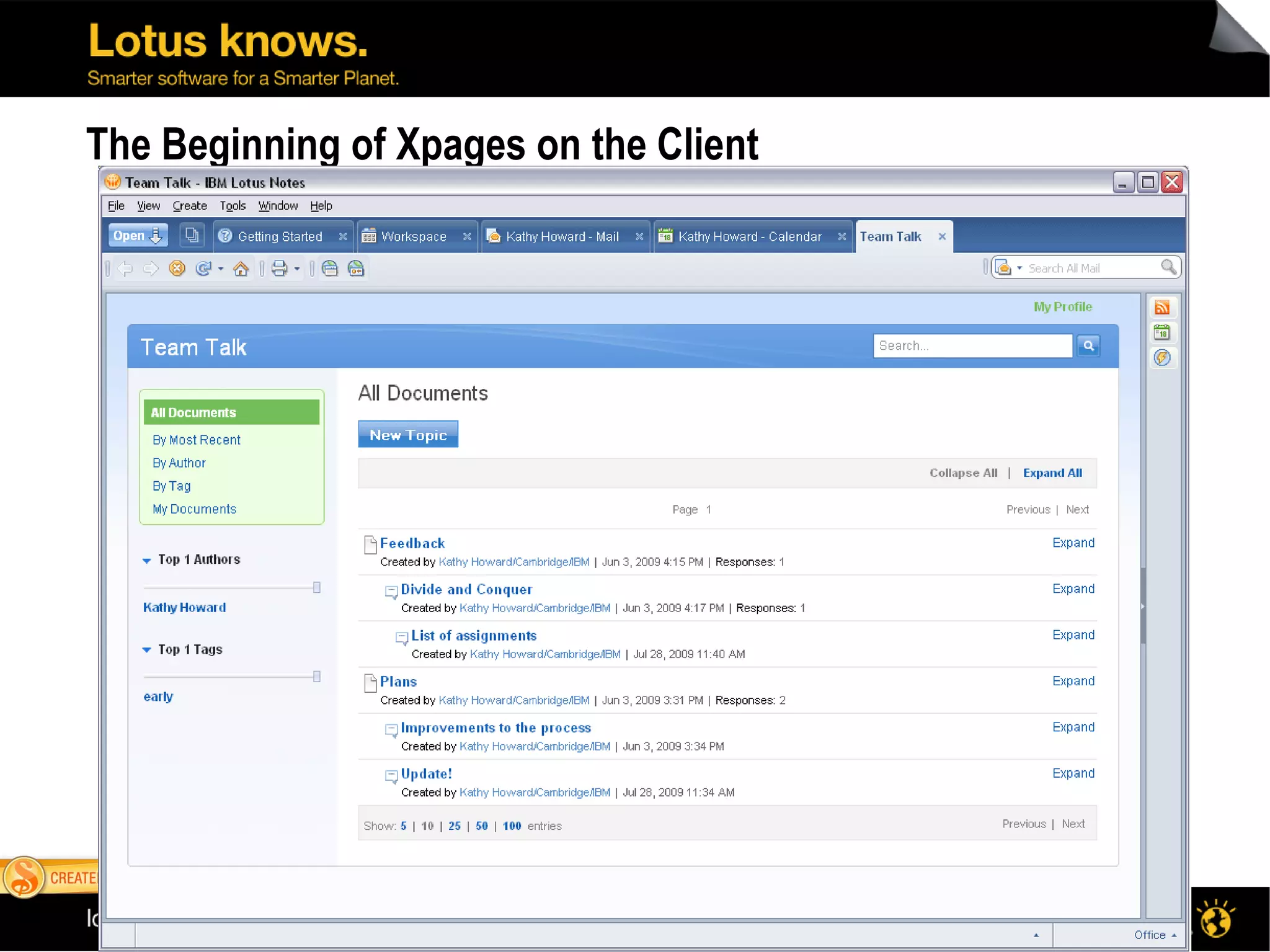Viewport: 1270px width, 952px height.
Task: Click Collapse All
Action: tap(964, 473)
